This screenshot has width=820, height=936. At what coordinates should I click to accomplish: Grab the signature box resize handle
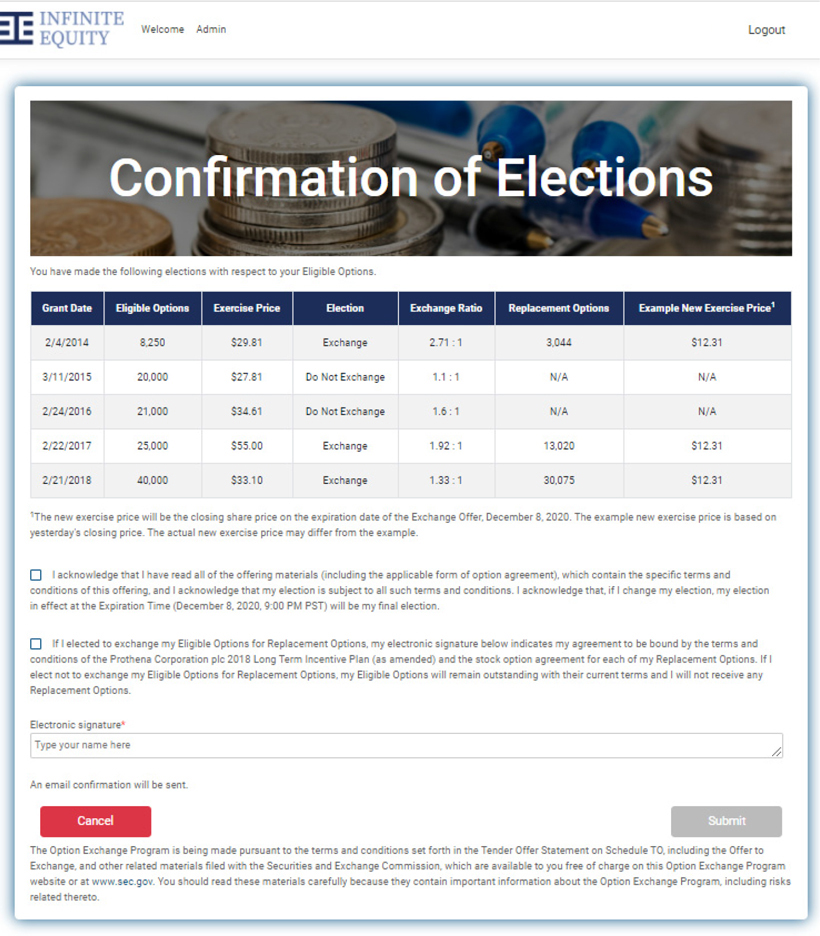point(776,751)
